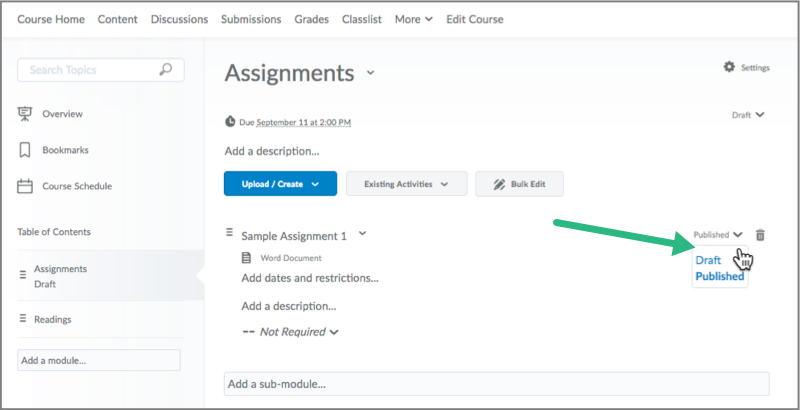
Task: Click the Bulk Edit button
Action: tap(519, 184)
